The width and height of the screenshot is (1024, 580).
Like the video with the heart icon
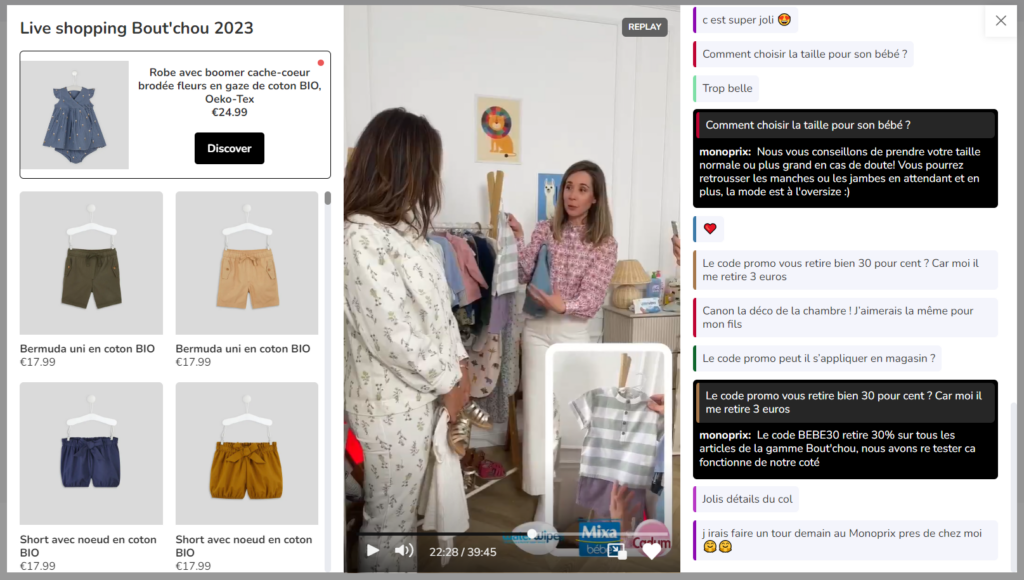click(x=652, y=551)
